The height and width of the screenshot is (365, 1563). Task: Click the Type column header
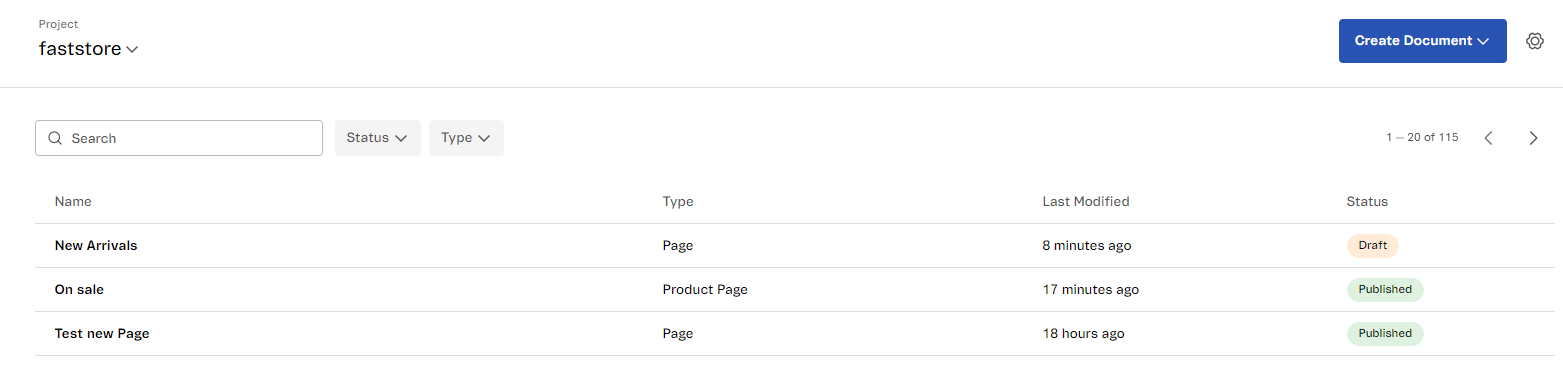[x=678, y=201]
